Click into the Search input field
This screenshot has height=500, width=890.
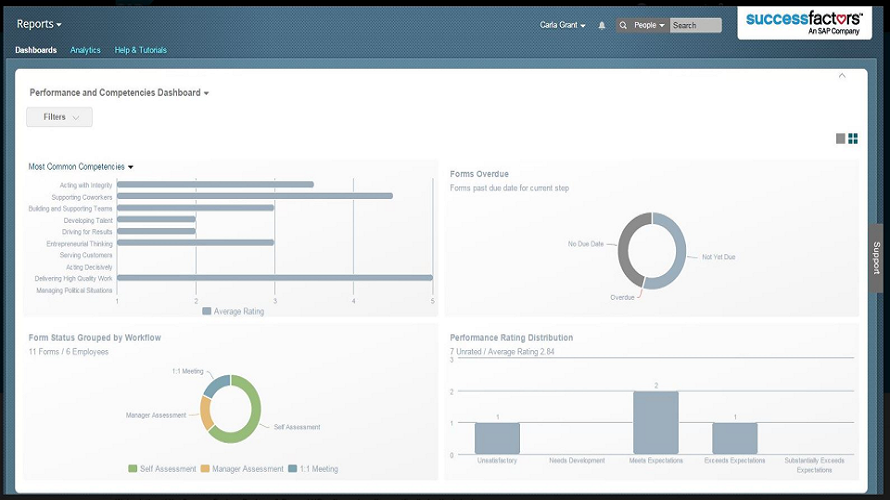[x=695, y=25]
